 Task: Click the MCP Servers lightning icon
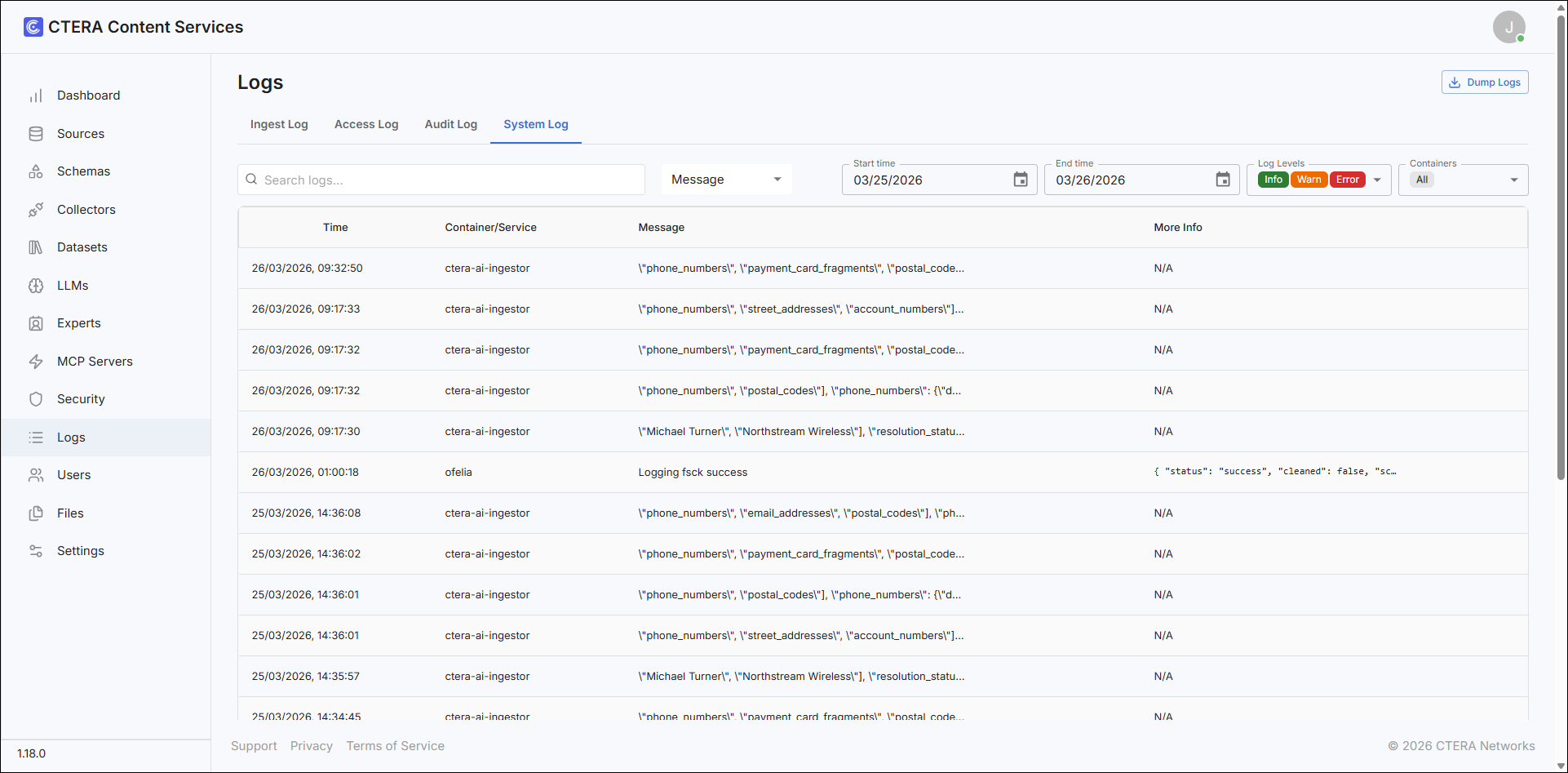(x=36, y=362)
